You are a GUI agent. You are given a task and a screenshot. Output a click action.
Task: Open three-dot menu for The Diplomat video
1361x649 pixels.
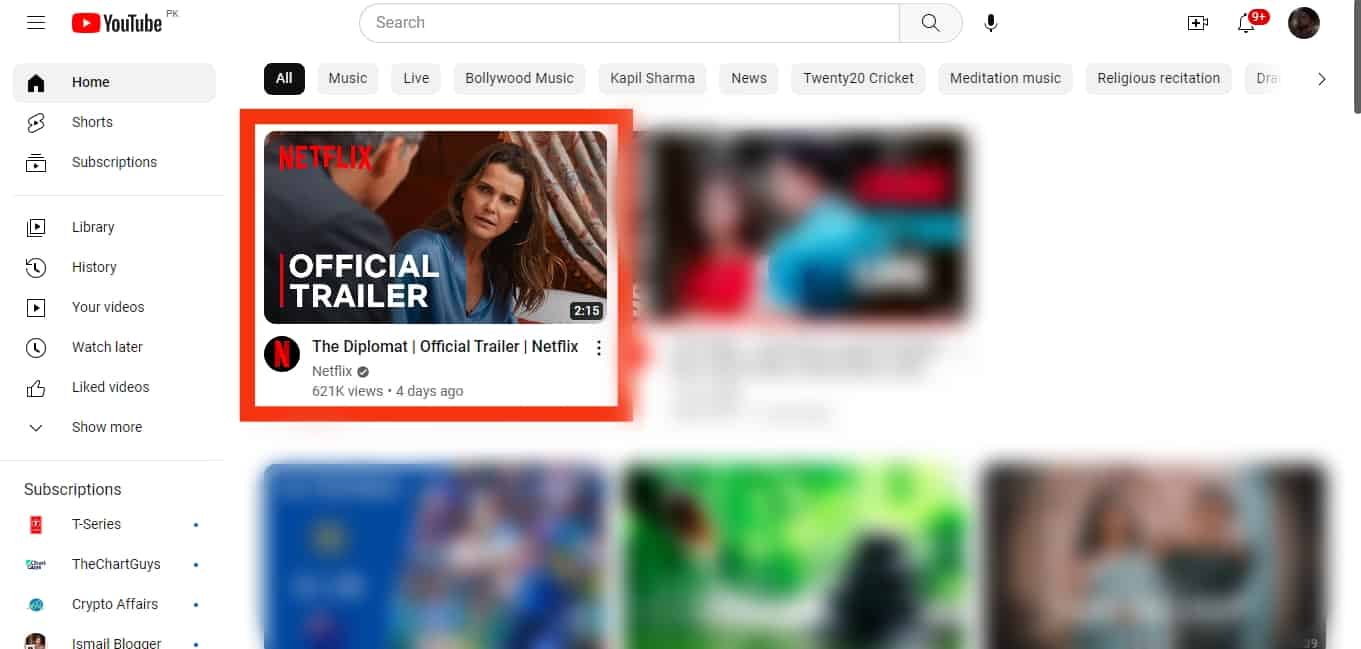click(x=599, y=348)
